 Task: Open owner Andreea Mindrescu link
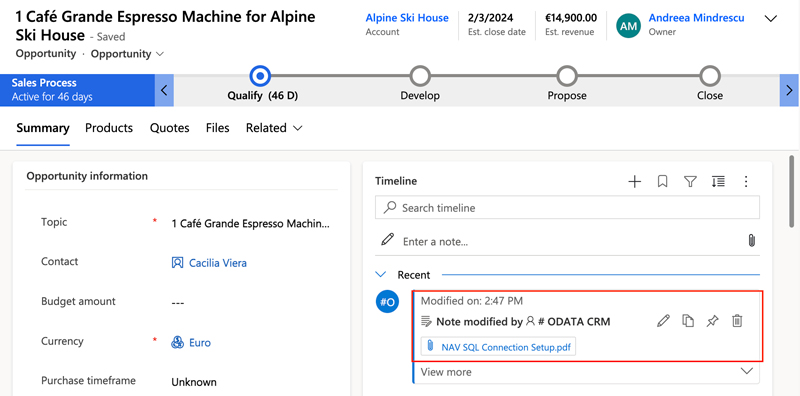pyautogui.click(x=696, y=18)
